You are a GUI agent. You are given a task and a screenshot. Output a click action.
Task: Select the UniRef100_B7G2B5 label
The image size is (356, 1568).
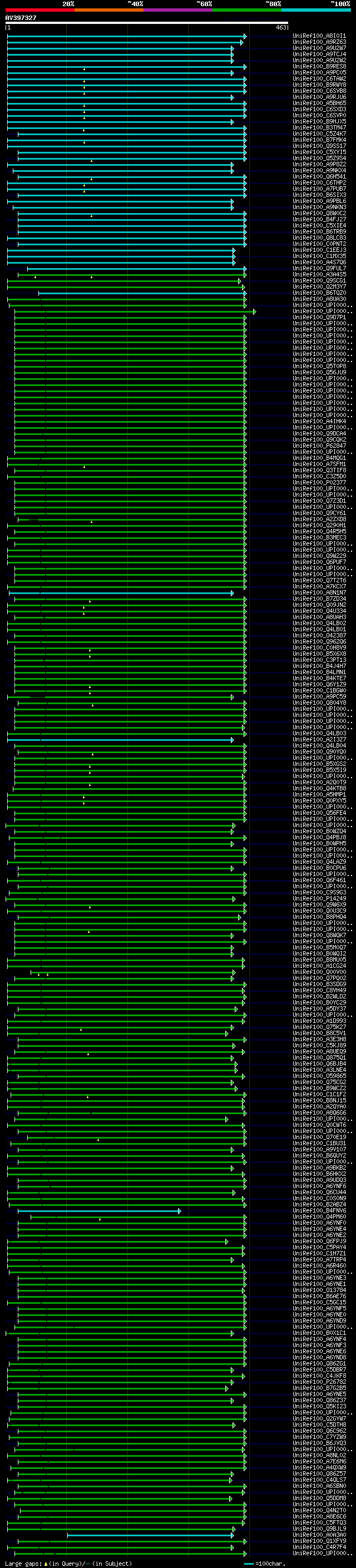point(319,1388)
